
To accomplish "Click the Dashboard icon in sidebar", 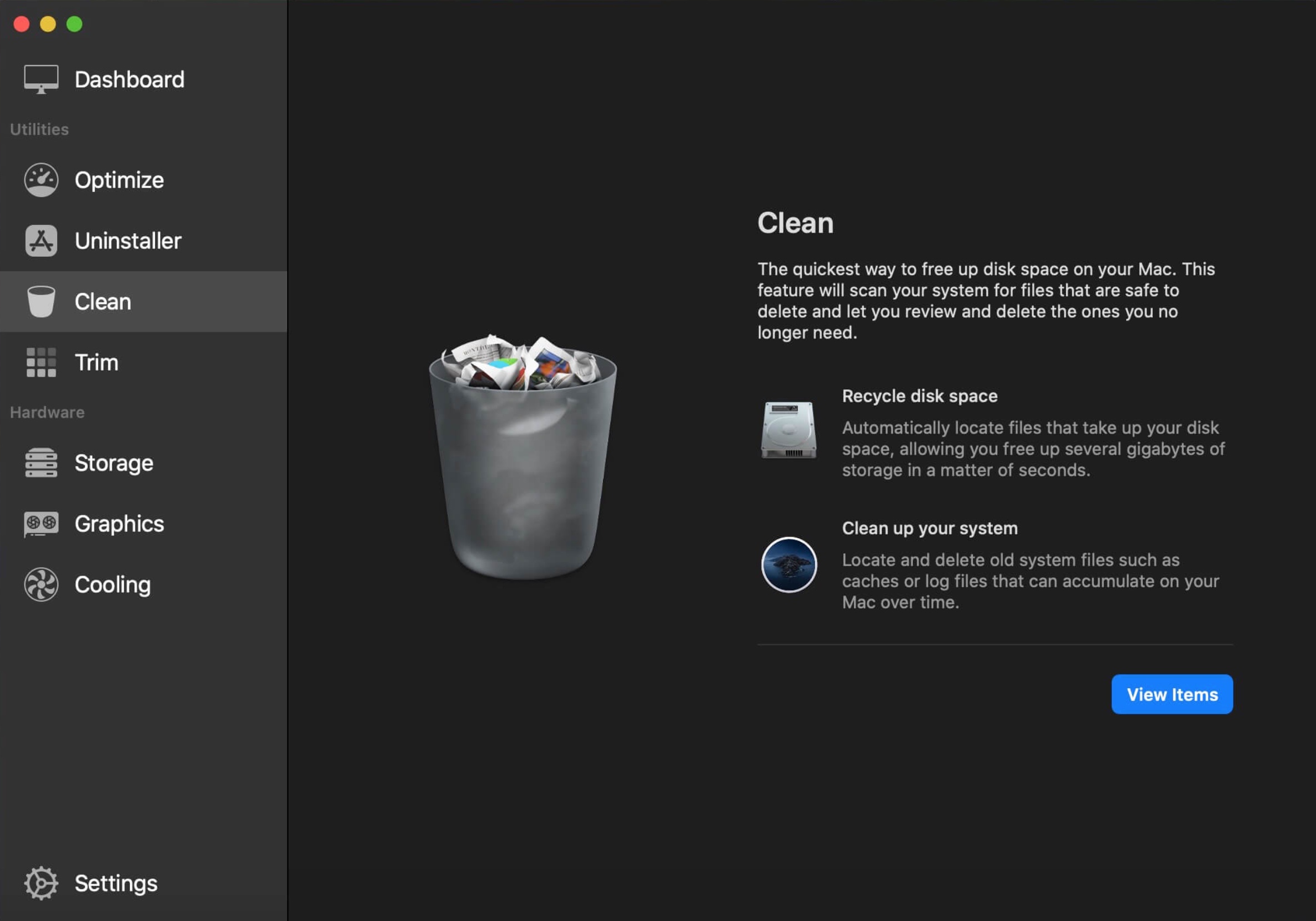I will (40, 78).
